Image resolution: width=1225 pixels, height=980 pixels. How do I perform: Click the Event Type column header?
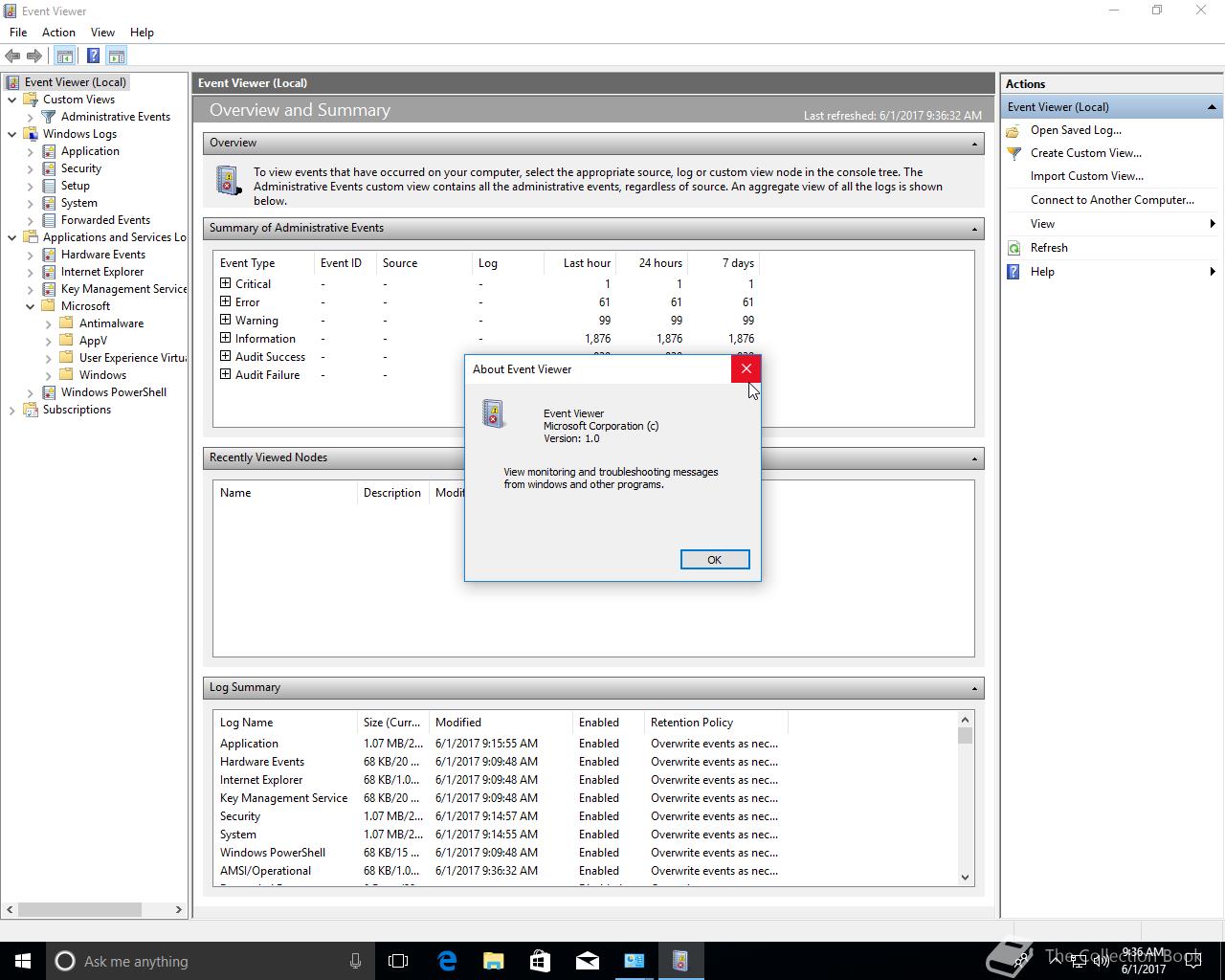pos(264,263)
